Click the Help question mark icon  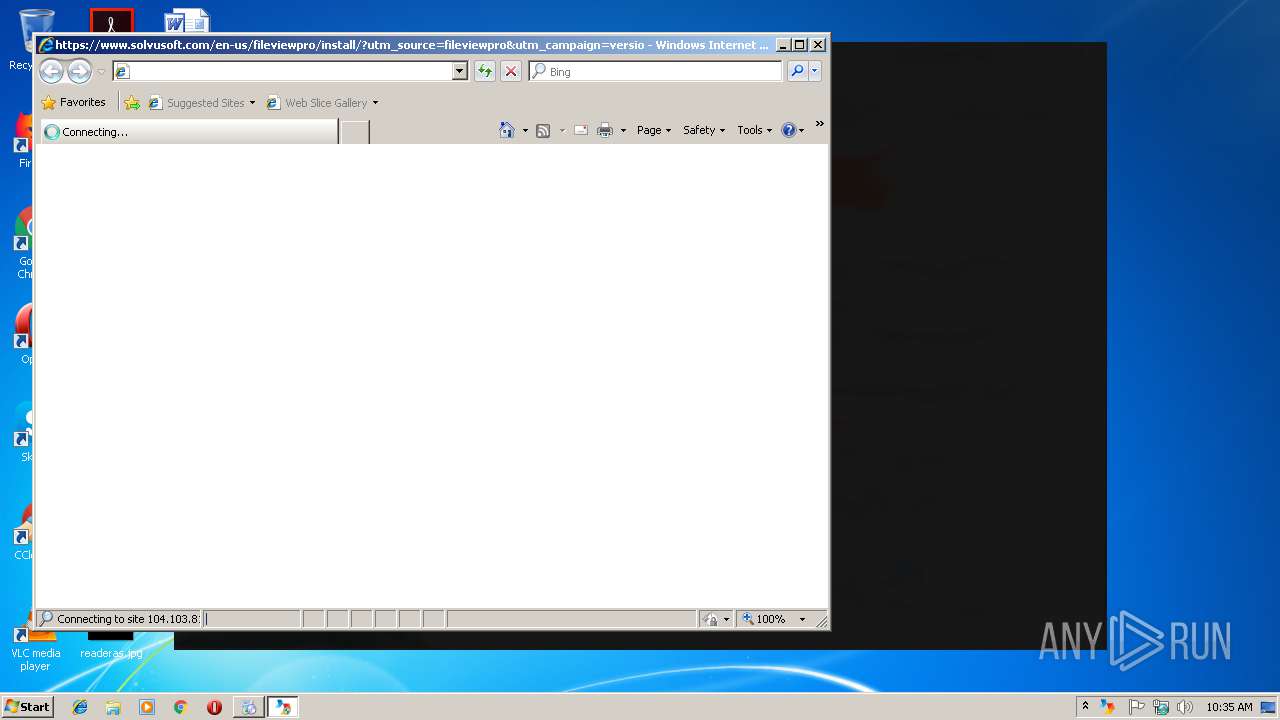coord(789,130)
